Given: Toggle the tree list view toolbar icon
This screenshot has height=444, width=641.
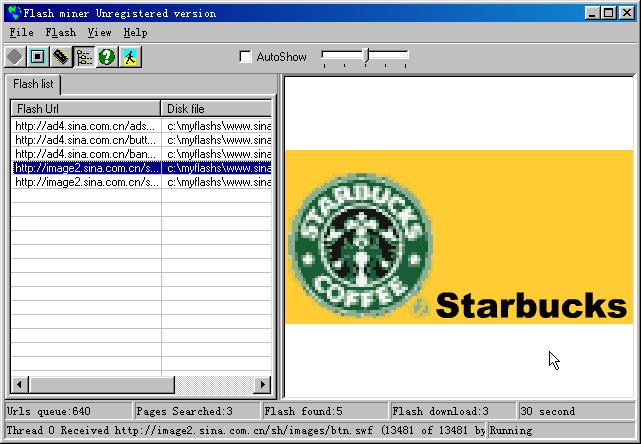Looking at the screenshot, I should [84, 56].
